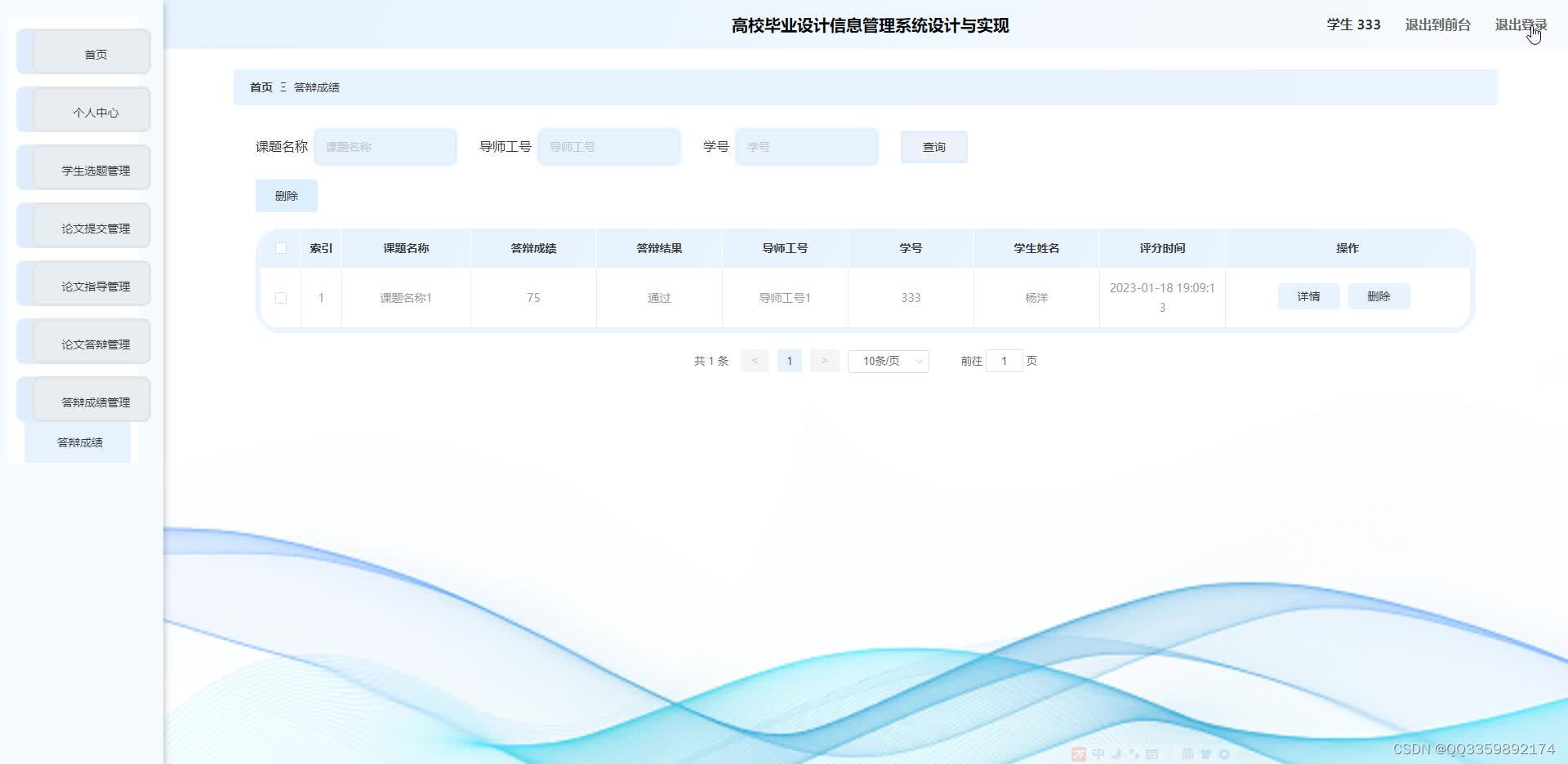Screen dimensions: 1568x764
Task: Open the 10条/页 page size dropdown
Action: point(889,361)
